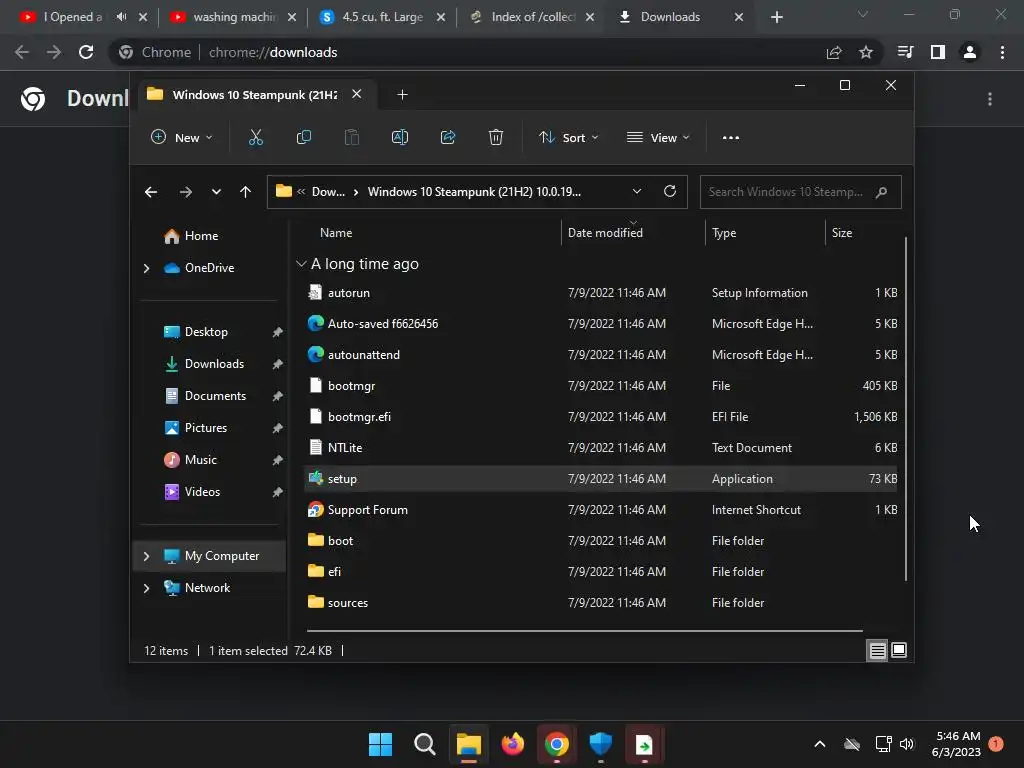Refresh the folder using the refresh icon

click(669, 191)
